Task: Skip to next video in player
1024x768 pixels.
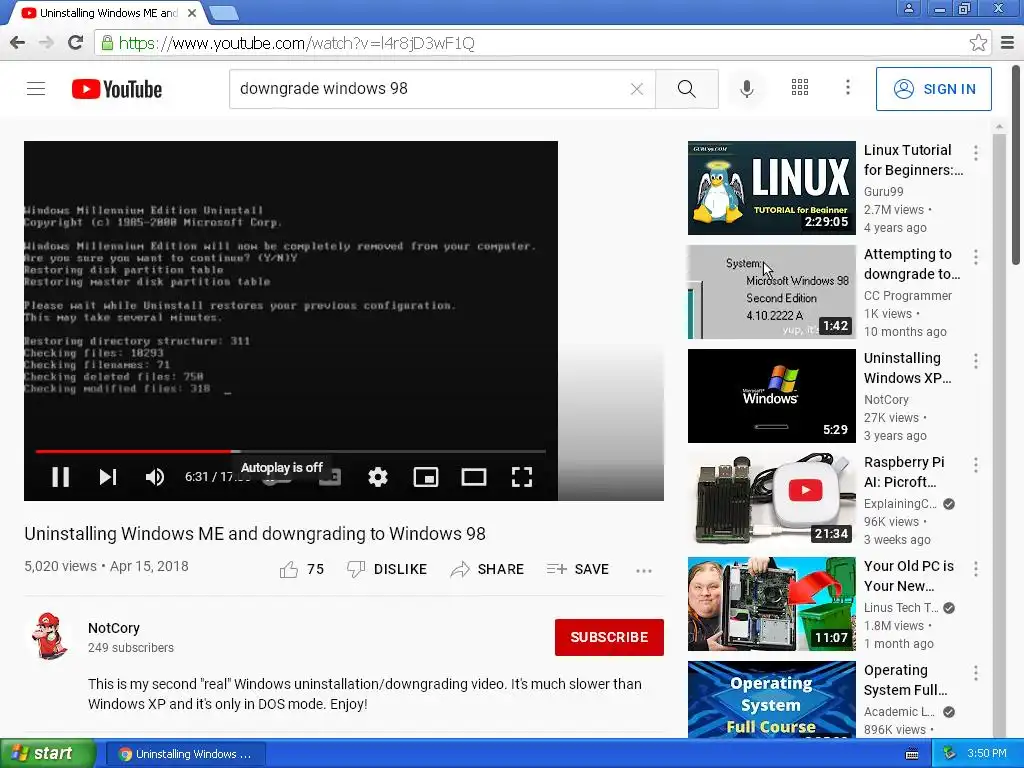Action: point(108,477)
